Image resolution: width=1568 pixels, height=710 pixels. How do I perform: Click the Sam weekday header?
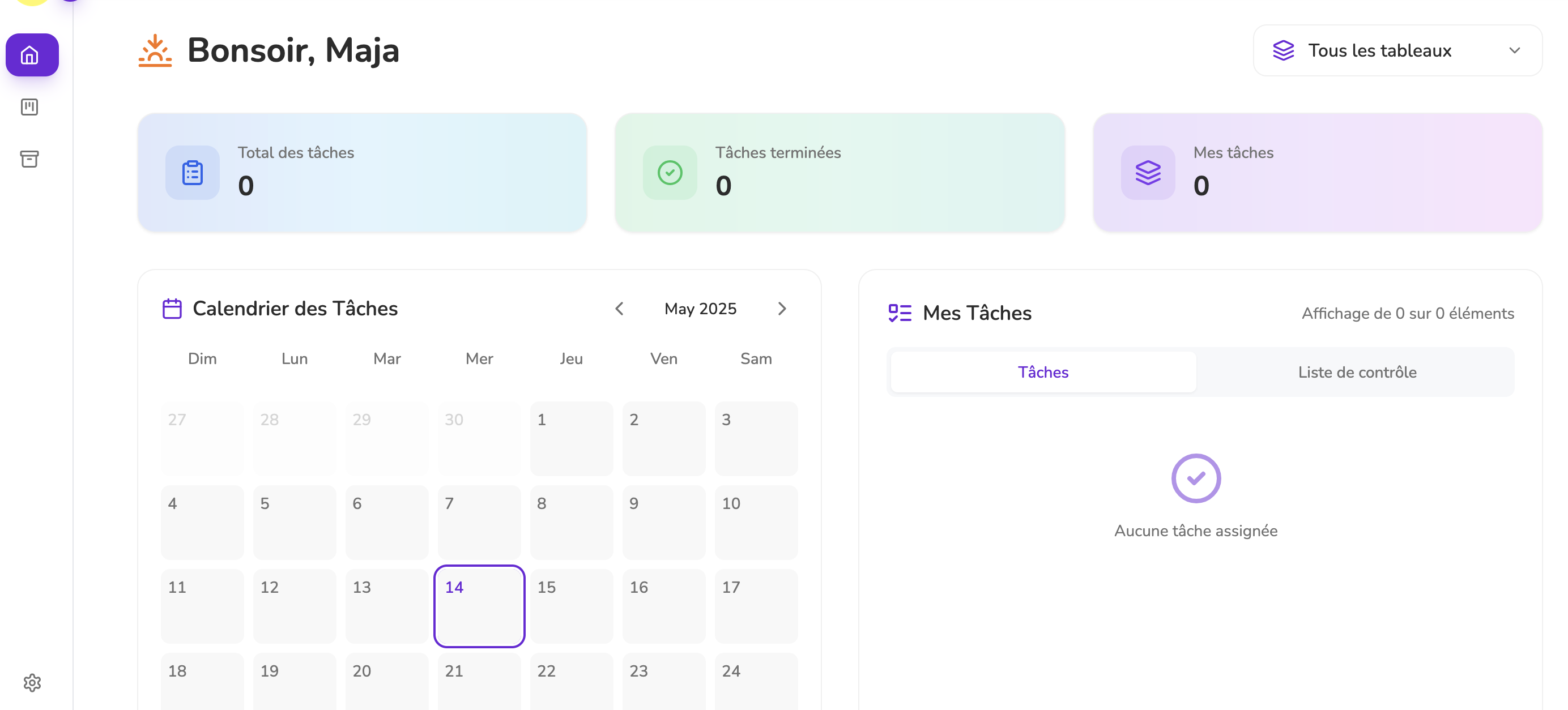click(x=756, y=358)
